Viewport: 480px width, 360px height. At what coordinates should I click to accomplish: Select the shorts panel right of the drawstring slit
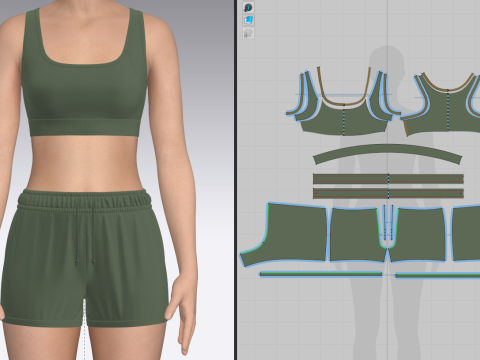420,235
